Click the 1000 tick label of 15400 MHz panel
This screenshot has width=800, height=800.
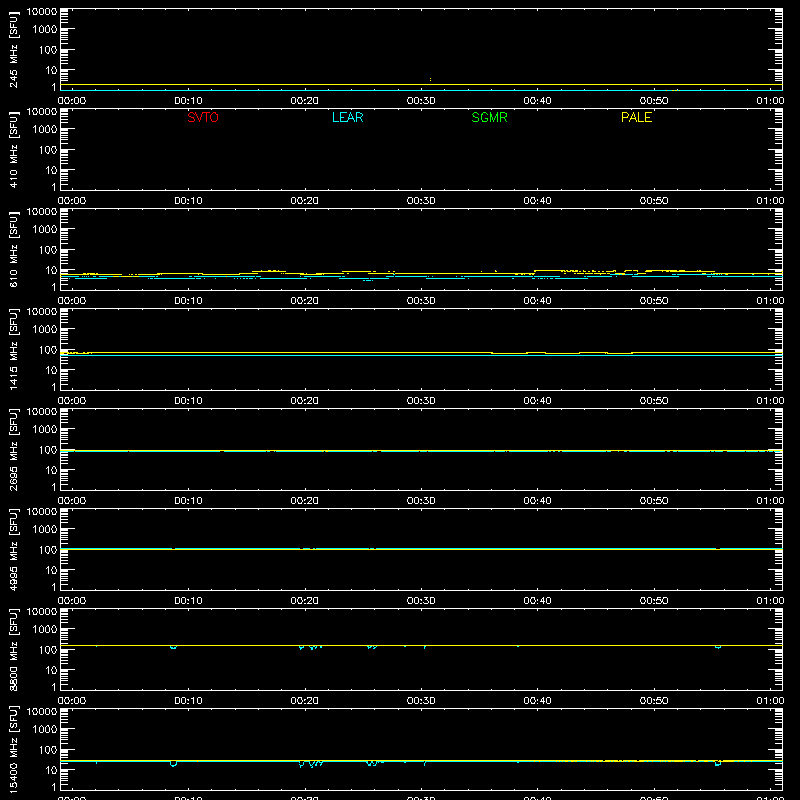click(x=45, y=729)
